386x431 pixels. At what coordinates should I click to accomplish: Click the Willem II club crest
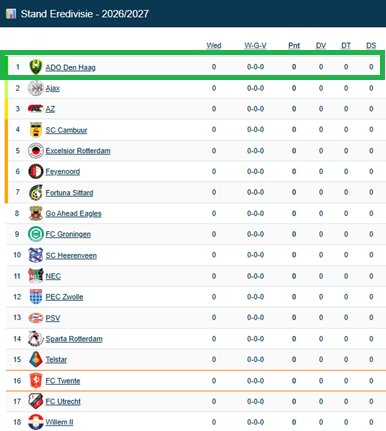point(36,422)
